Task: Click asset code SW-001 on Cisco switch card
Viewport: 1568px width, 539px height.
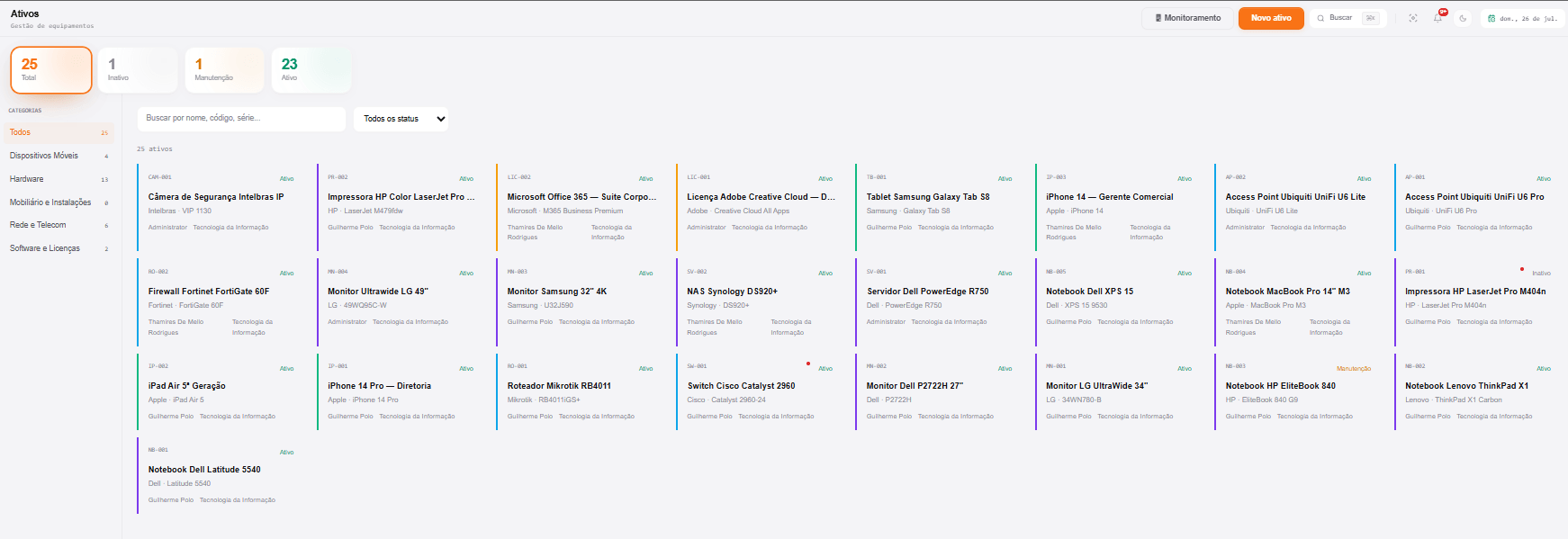Action: pyautogui.click(x=697, y=366)
